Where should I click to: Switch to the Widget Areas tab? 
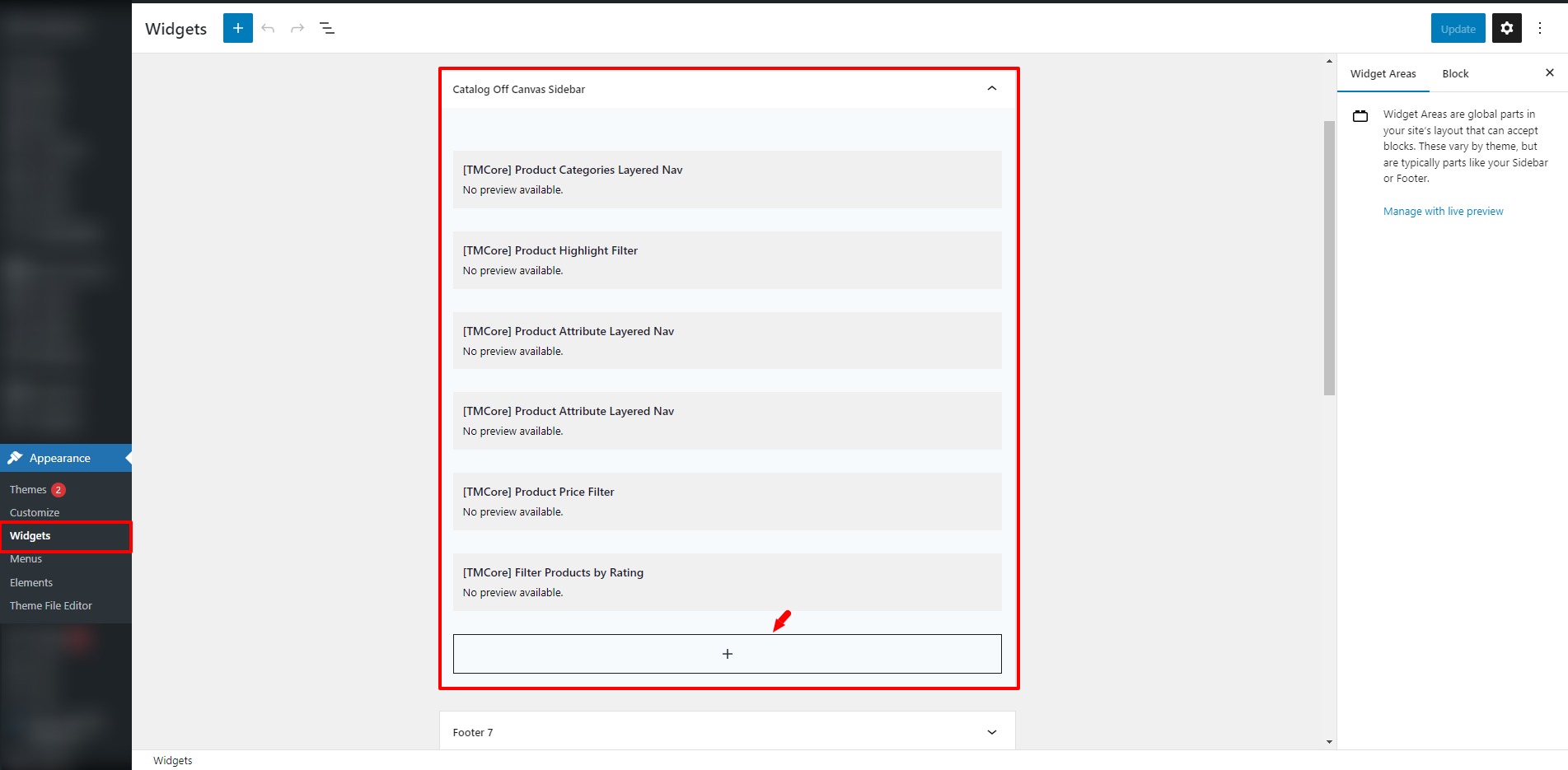[1383, 73]
